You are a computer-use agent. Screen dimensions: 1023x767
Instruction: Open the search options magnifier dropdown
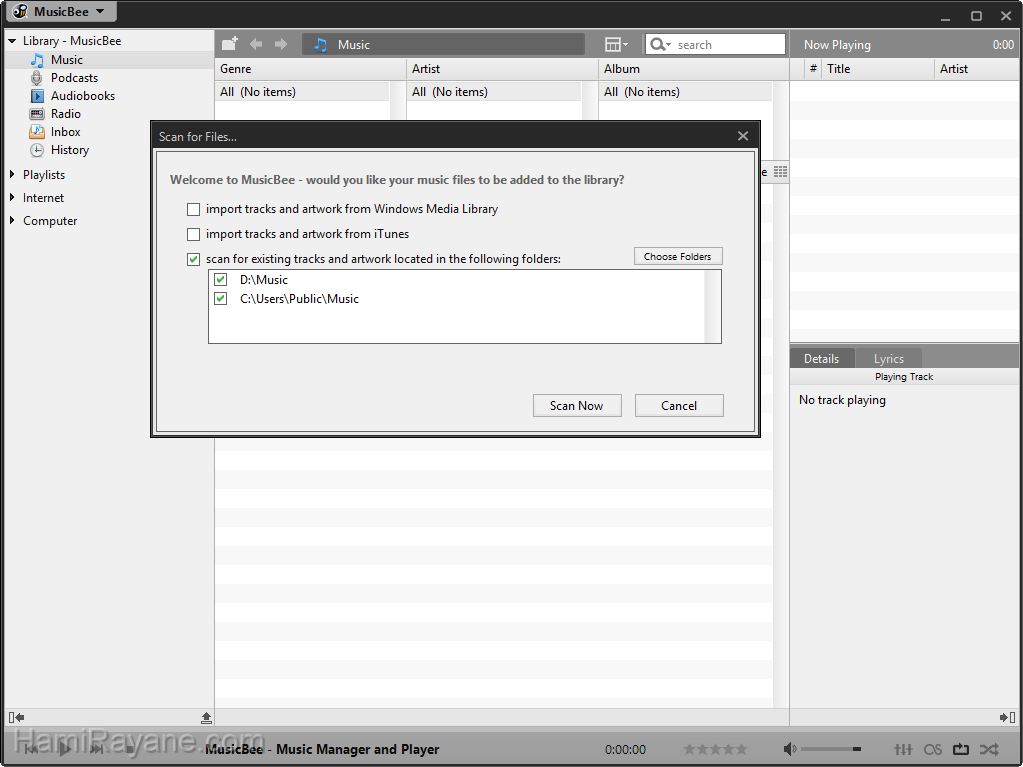[x=660, y=44]
